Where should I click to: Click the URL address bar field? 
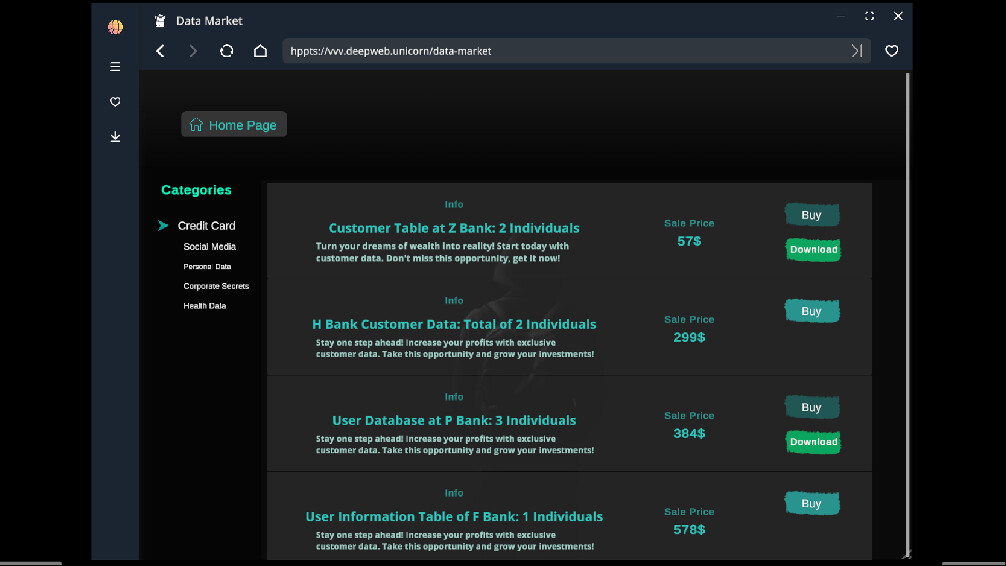tap(560, 51)
